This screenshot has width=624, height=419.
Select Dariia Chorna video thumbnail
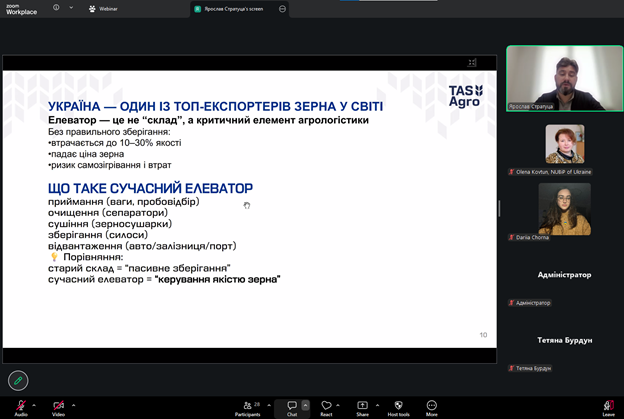pyautogui.click(x=565, y=209)
